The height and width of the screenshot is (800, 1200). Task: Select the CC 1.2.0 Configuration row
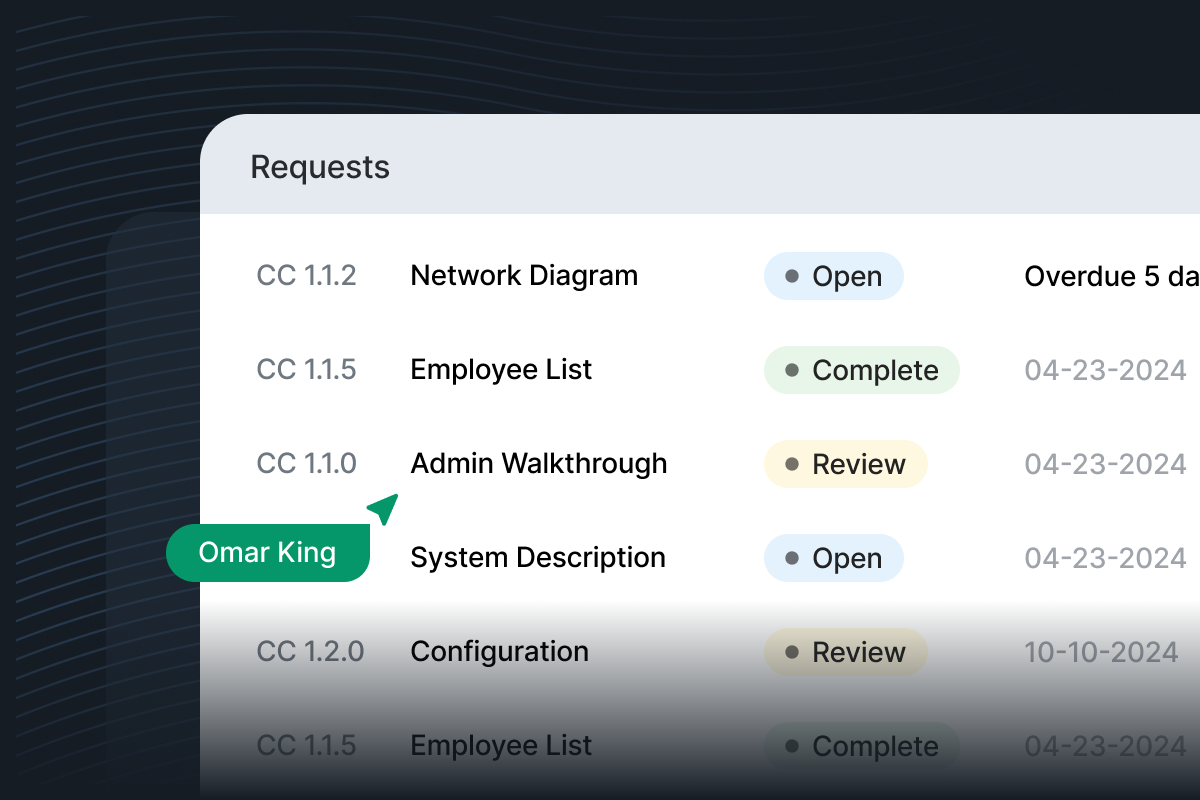point(498,651)
